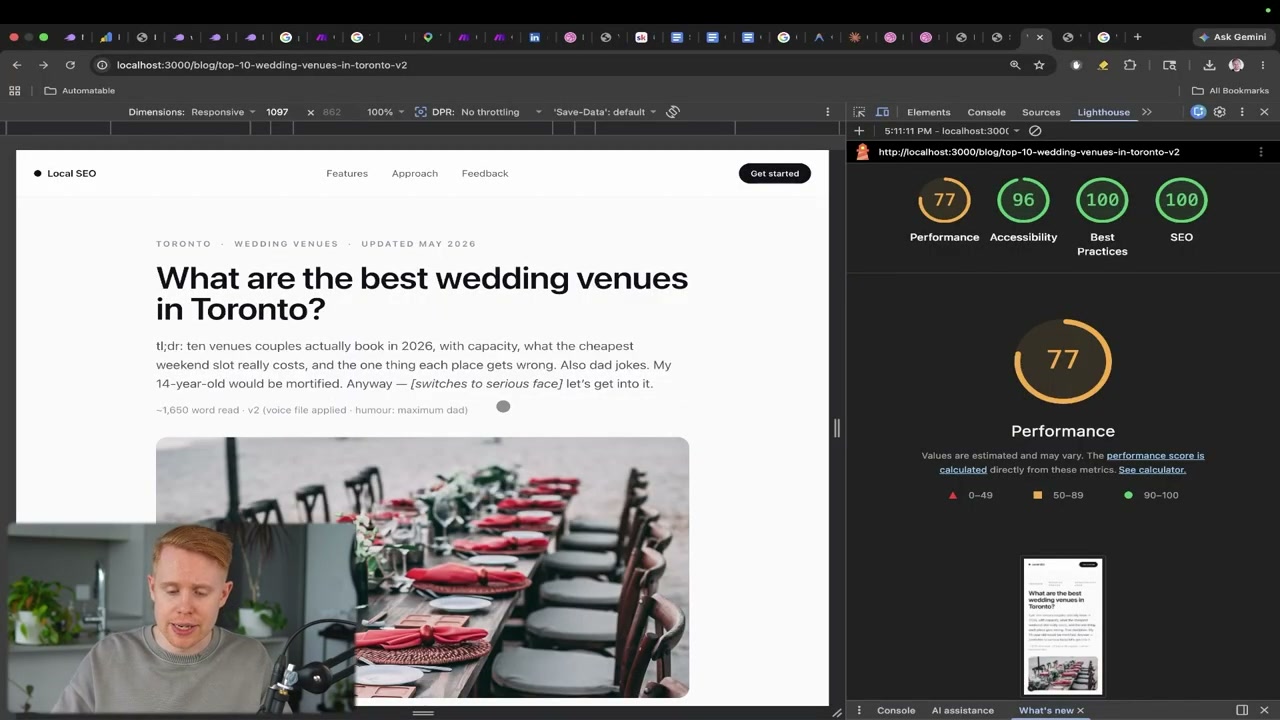Open the 5:11:11 PM report selector dropdown
The width and height of the screenshot is (1280, 720).
tap(952, 131)
